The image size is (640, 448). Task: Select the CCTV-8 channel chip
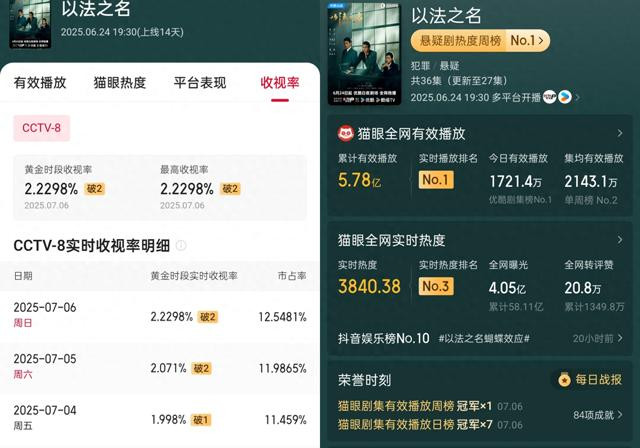[x=42, y=128]
